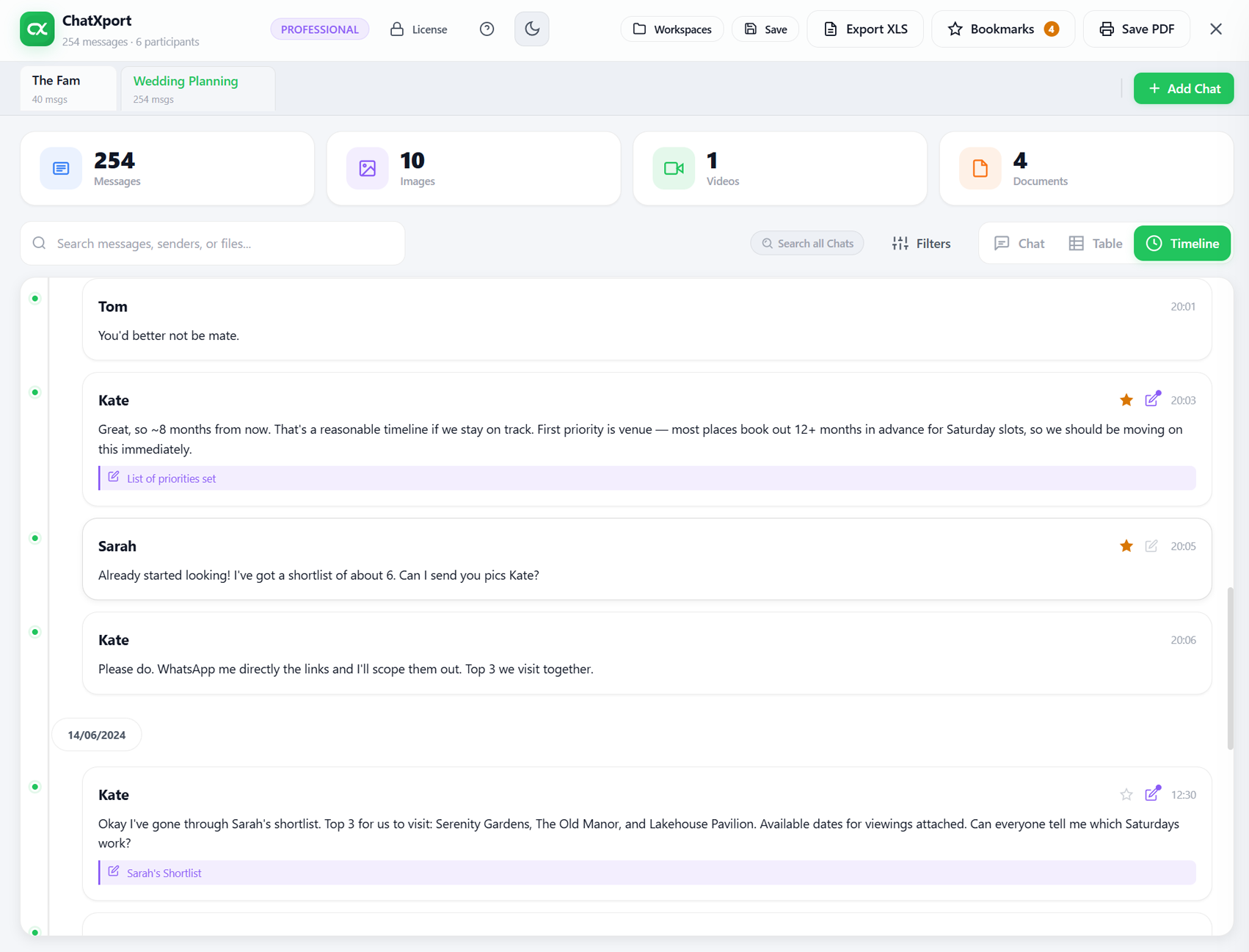Click timeline dot beside Sarah's message

pyautogui.click(x=34, y=538)
